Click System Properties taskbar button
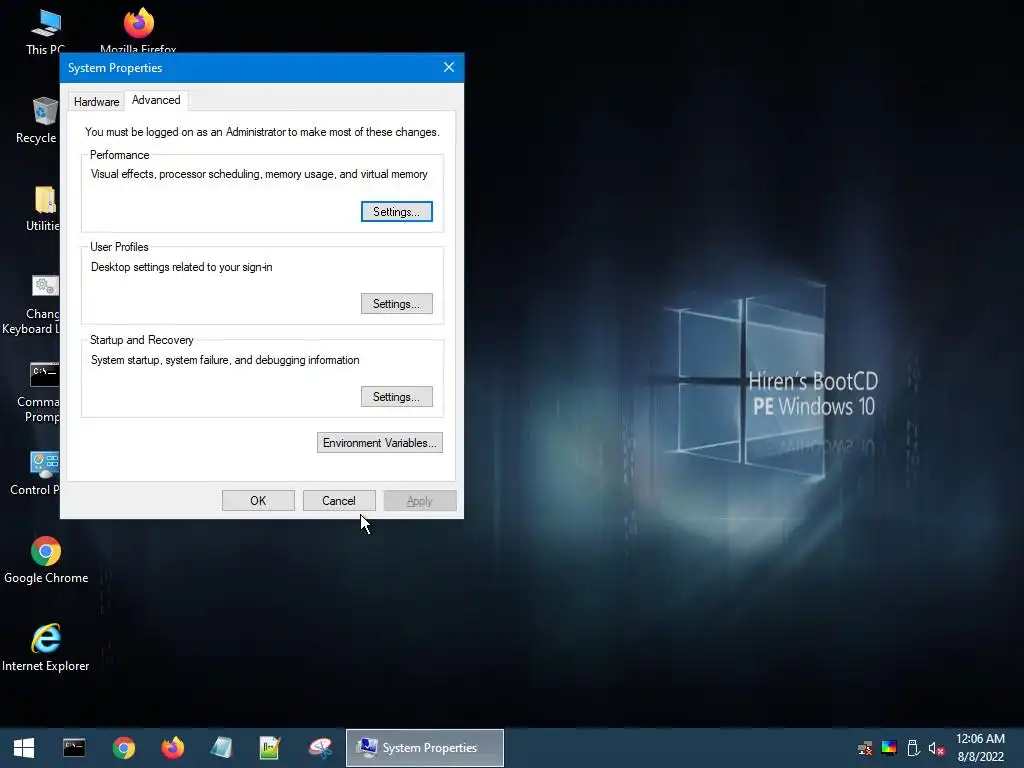1024x768 pixels. (424, 748)
